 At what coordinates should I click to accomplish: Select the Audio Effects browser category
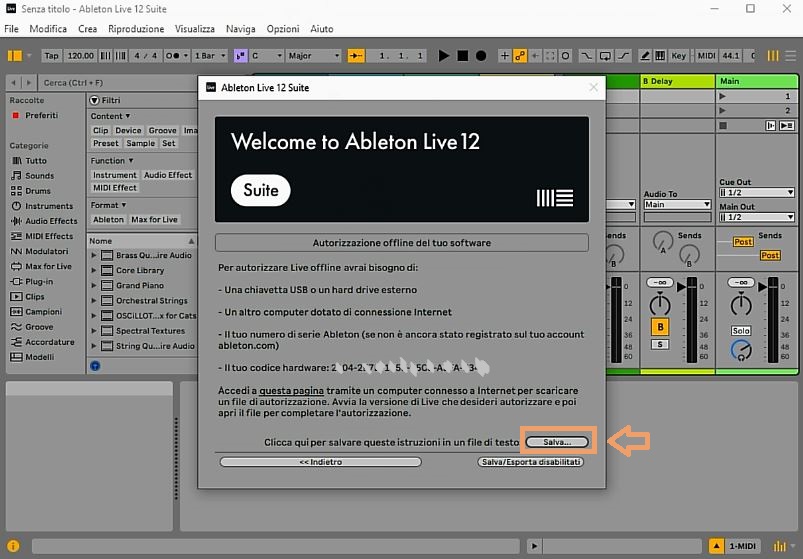[x=51, y=221]
